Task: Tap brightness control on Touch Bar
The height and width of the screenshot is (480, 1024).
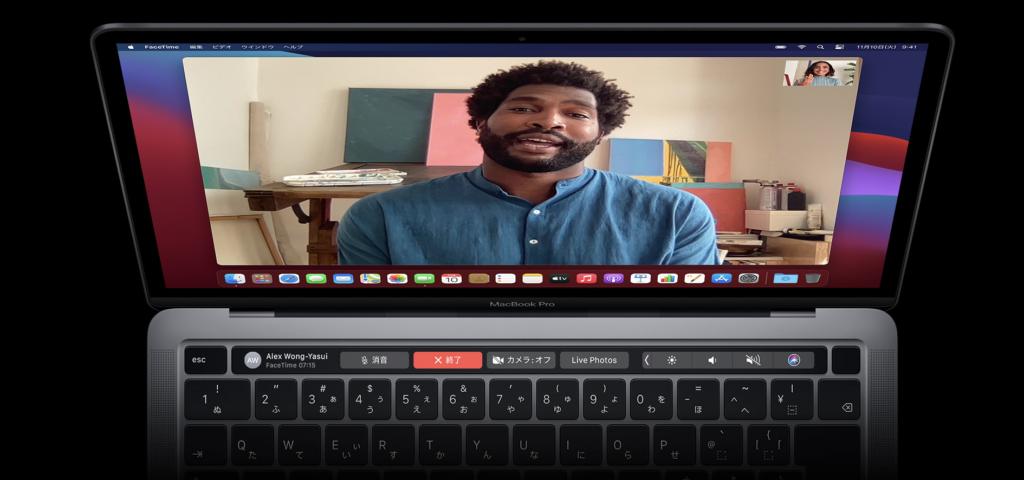Action: point(671,360)
